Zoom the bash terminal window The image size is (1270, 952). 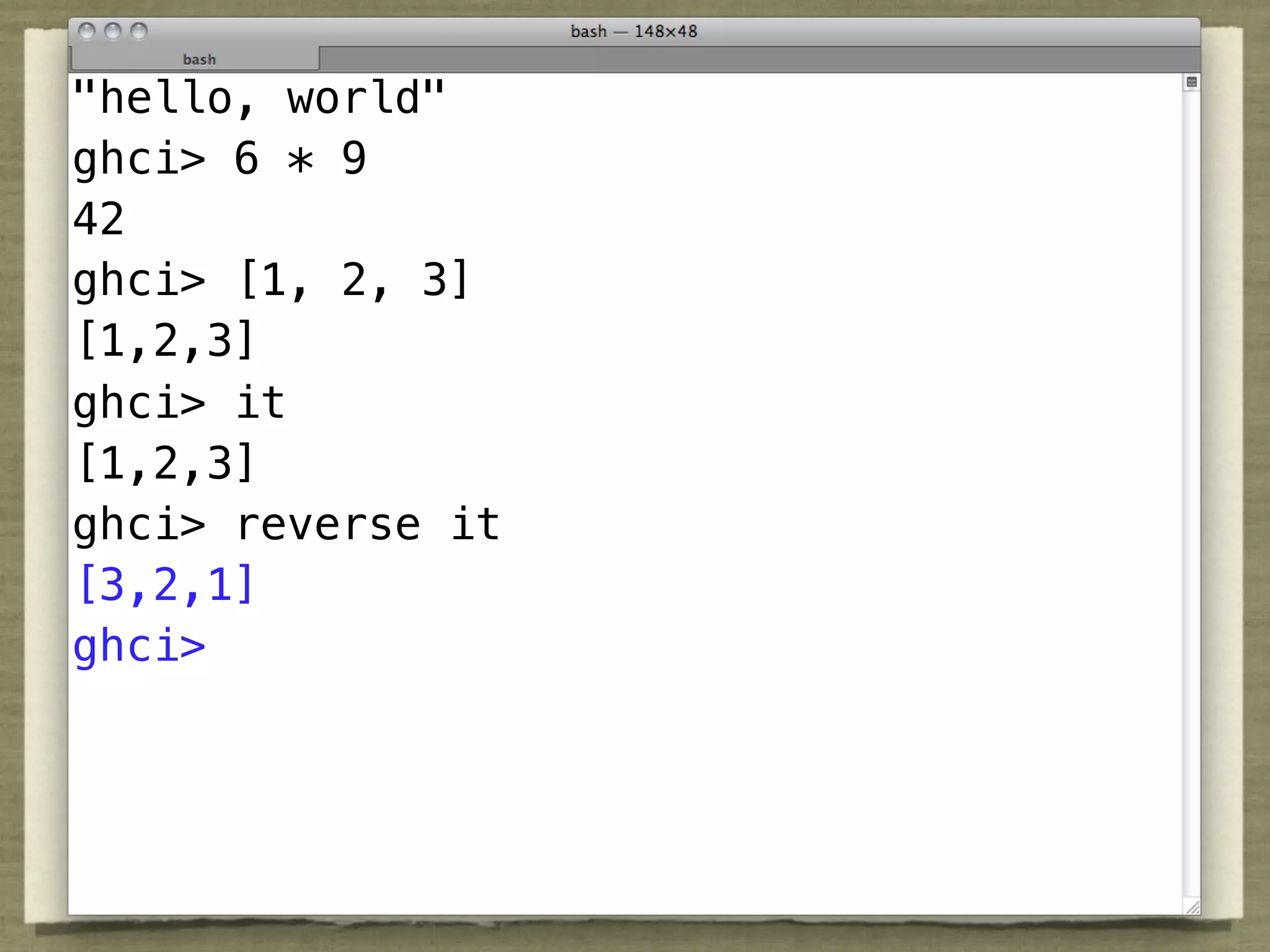click(x=139, y=31)
